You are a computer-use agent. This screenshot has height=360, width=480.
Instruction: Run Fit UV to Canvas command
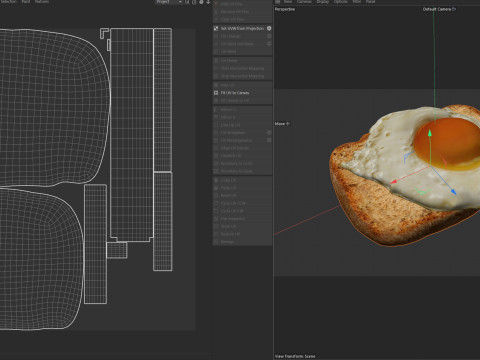242,93
